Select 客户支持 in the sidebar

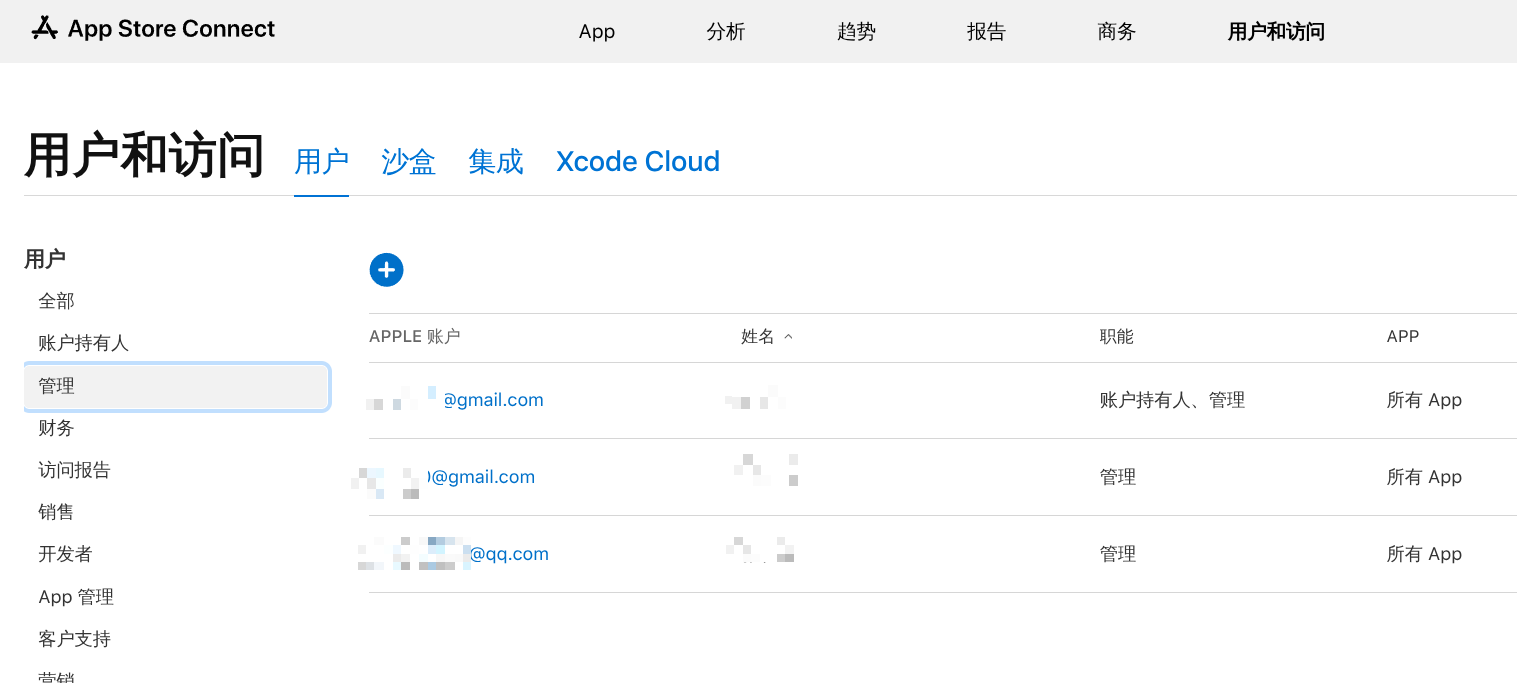click(74, 639)
